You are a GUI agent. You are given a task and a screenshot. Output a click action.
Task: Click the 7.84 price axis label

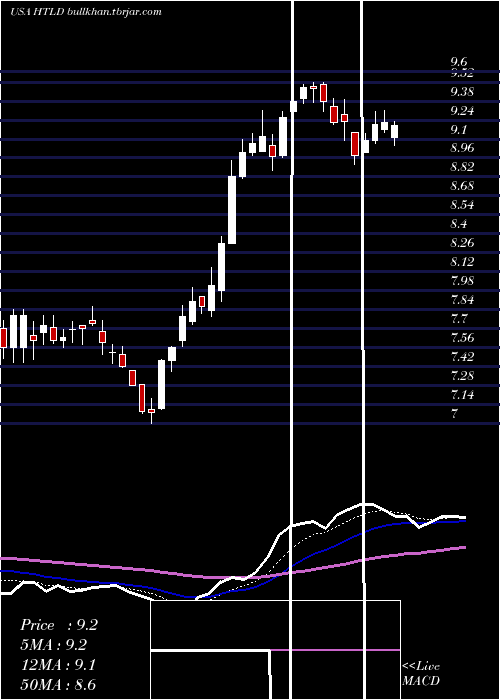pyautogui.click(x=462, y=300)
